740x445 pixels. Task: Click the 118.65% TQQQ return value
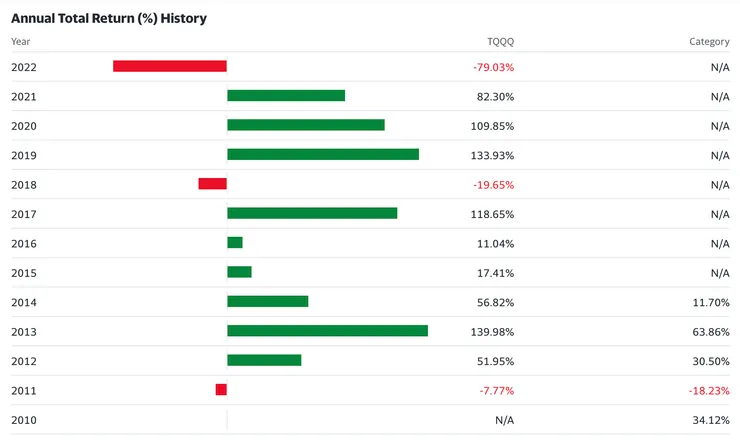[x=492, y=214]
